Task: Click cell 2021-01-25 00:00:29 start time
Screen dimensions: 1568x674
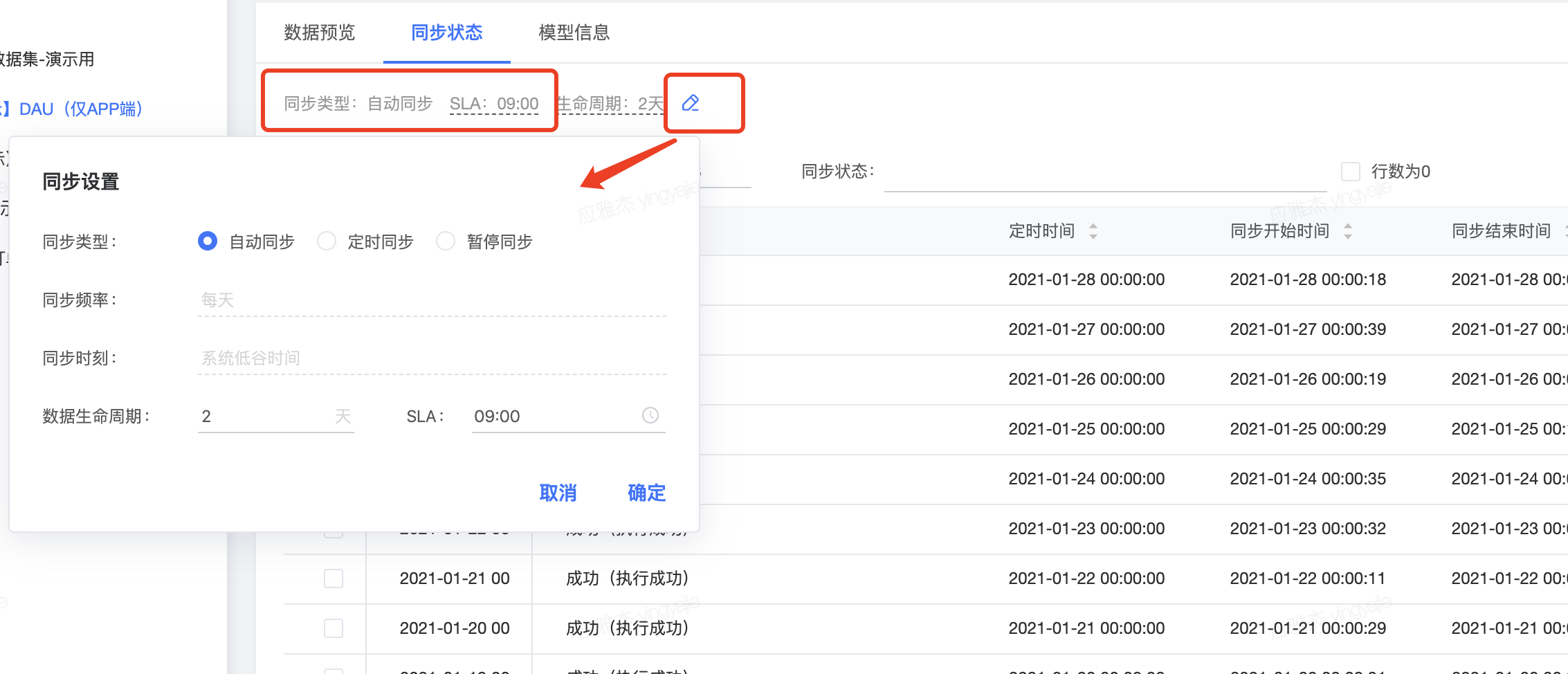Action: click(x=1309, y=429)
